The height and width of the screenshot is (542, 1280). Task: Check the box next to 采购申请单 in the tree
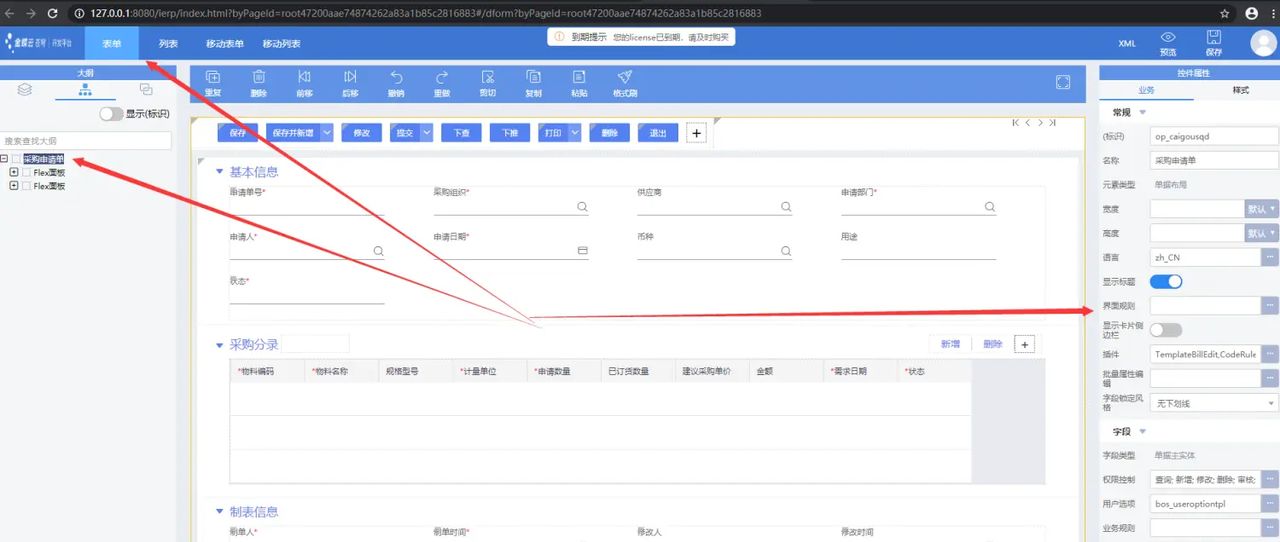[x=16, y=159]
